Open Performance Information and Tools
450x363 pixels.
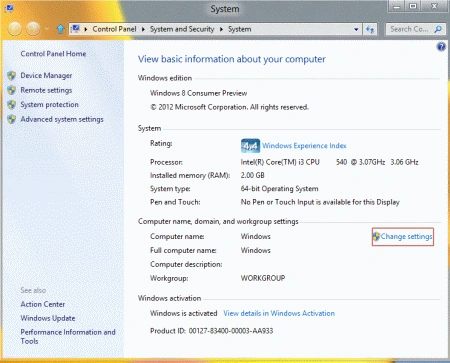click(68, 336)
